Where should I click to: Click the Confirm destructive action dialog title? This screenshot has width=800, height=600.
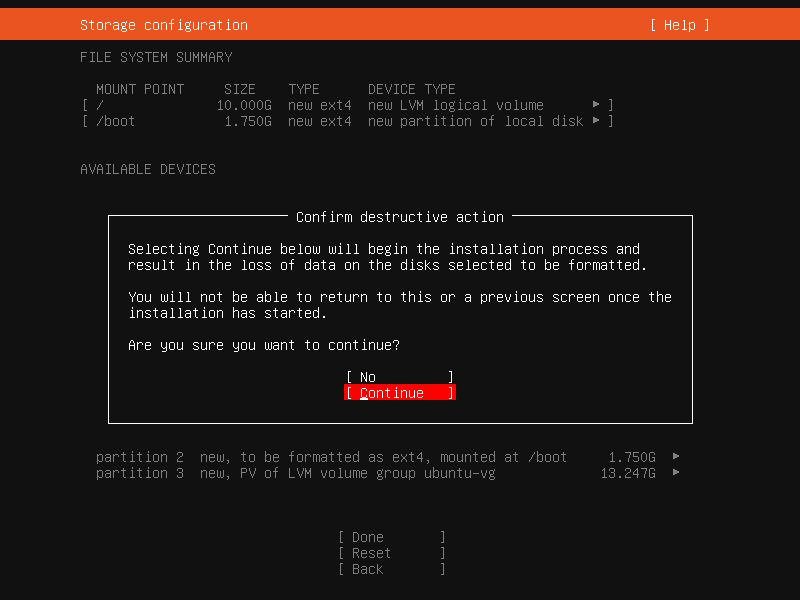pyautogui.click(x=399, y=217)
